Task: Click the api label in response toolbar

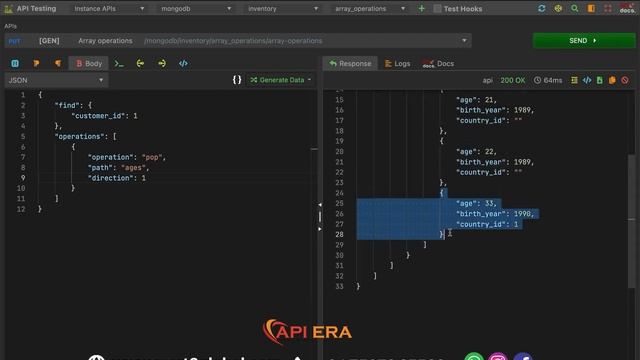Action: tap(487, 80)
